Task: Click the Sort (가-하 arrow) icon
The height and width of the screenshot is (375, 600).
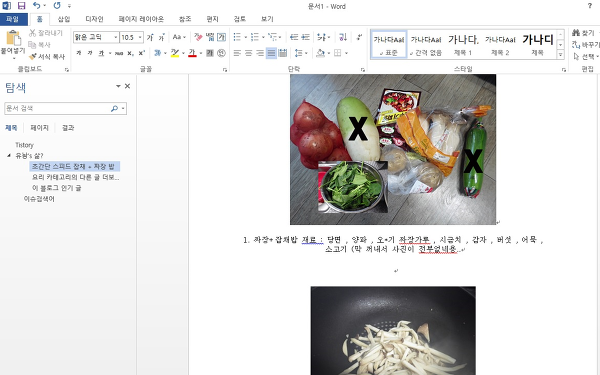Action: pos(343,37)
